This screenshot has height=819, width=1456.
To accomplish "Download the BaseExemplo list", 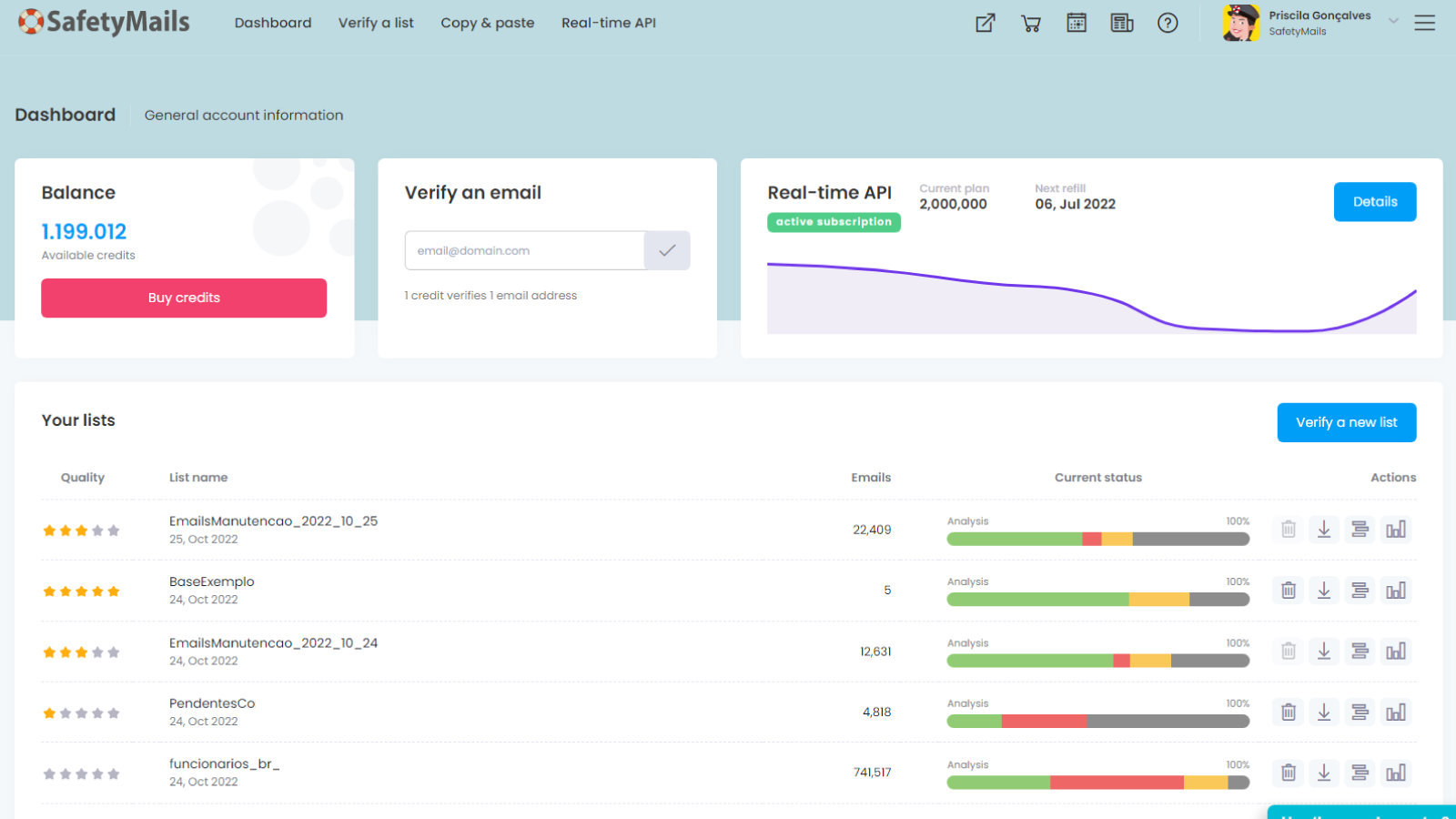I will click(1324, 591).
